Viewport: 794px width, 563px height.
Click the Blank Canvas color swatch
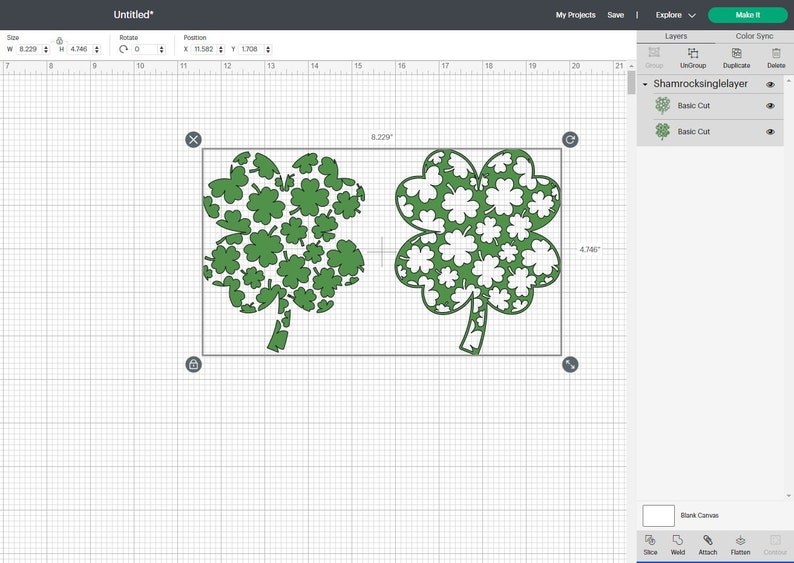[658, 516]
